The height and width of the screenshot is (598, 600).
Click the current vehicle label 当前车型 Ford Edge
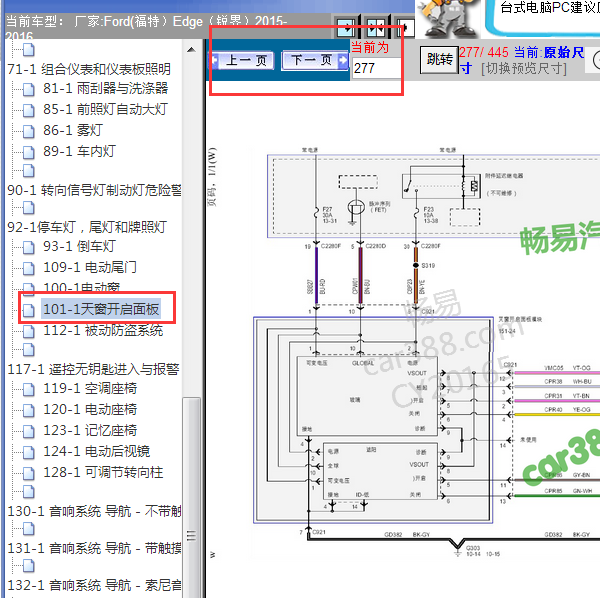click(x=145, y=28)
